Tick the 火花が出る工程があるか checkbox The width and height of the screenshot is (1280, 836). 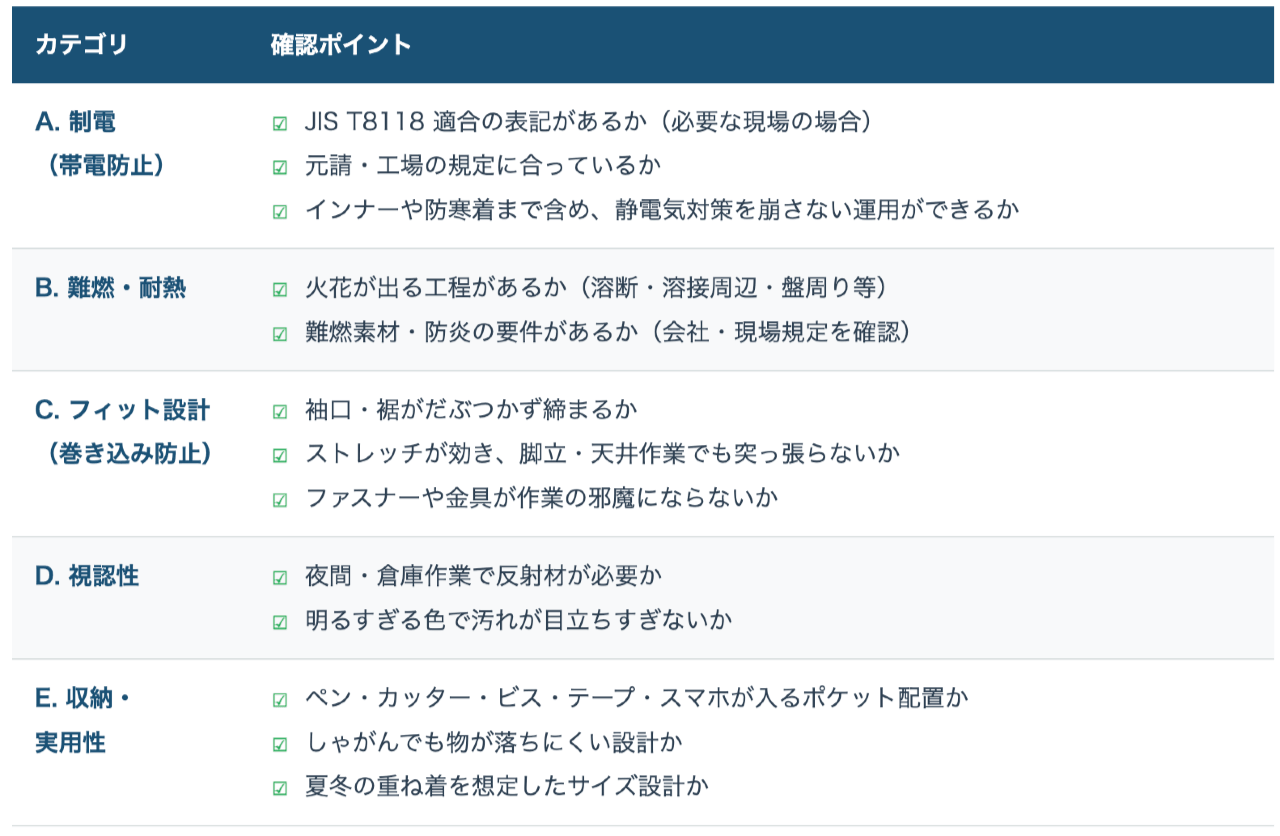[280, 290]
